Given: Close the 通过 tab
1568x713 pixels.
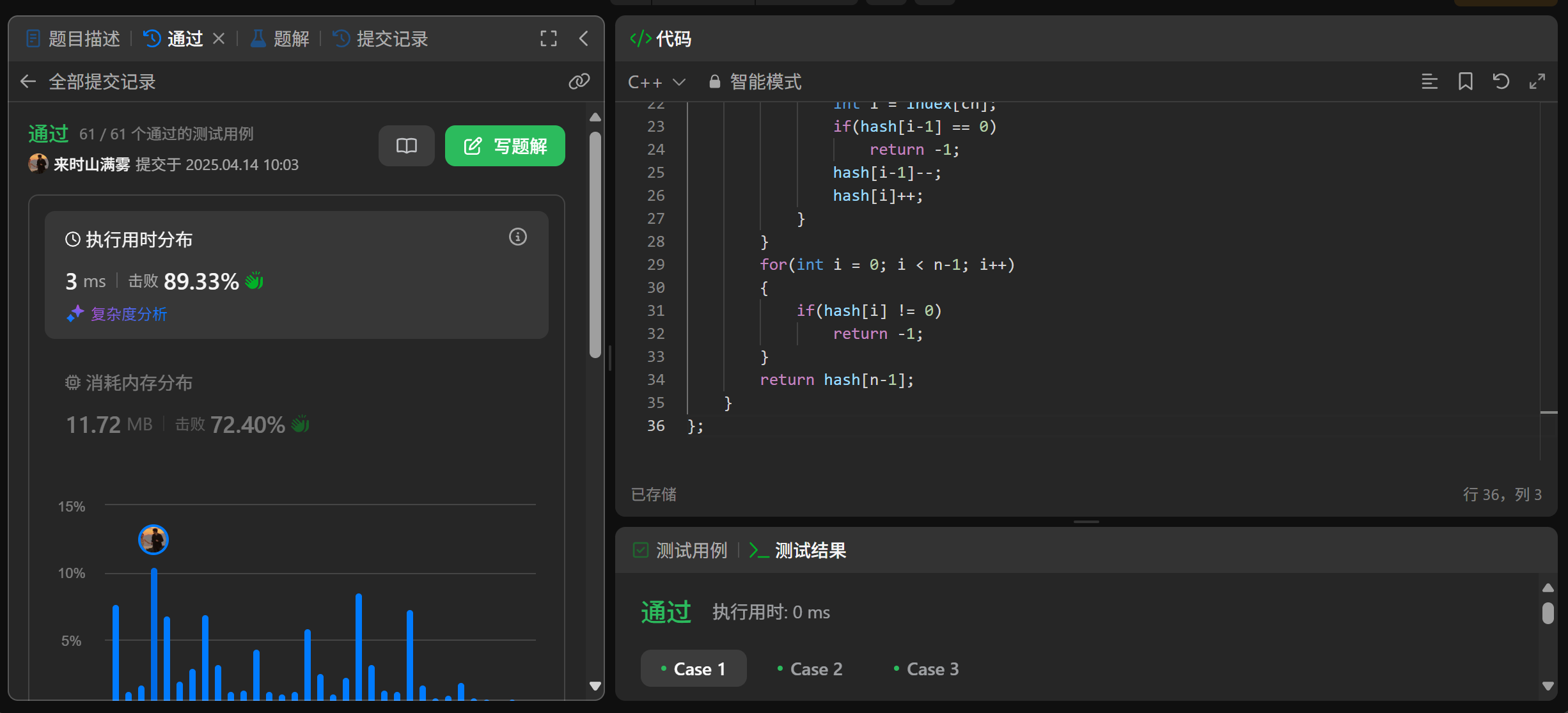Looking at the screenshot, I should click(219, 39).
